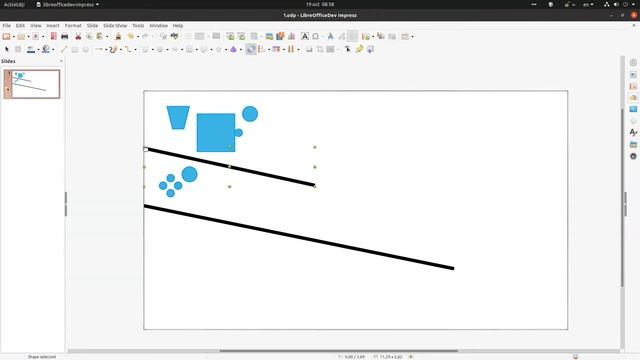
Task: Click the Save document icon
Action: 36,36
